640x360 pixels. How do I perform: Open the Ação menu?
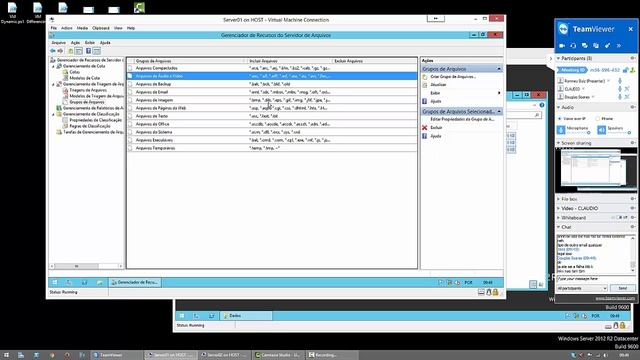pos(76,42)
